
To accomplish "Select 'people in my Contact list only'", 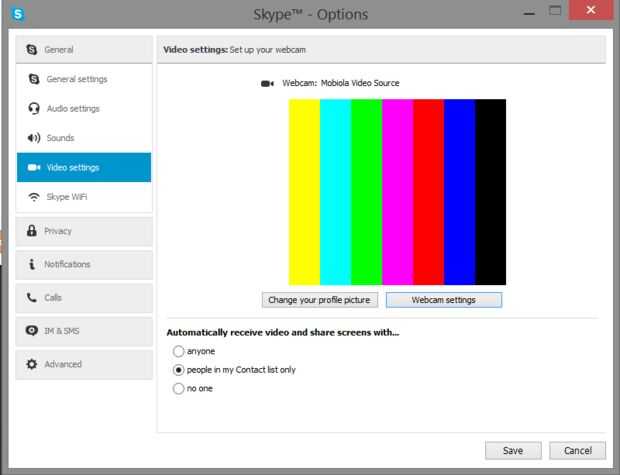I will pos(178,370).
